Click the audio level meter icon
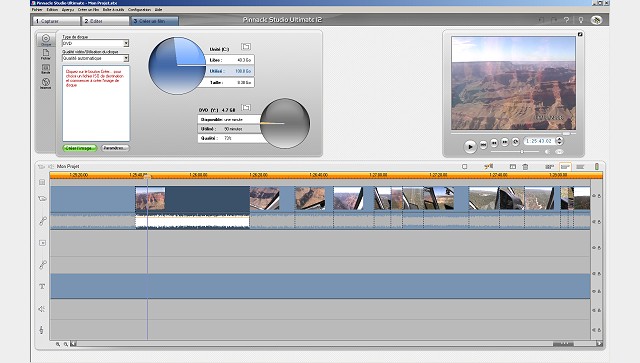The image size is (640, 363). [x=597, y=166]
